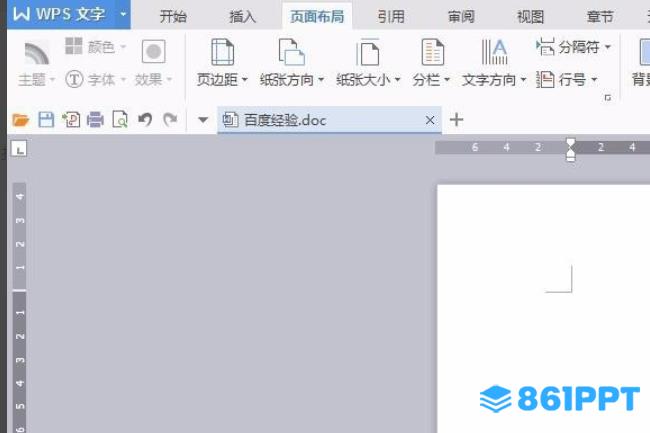Click the print preview icon

click(120, 120)
